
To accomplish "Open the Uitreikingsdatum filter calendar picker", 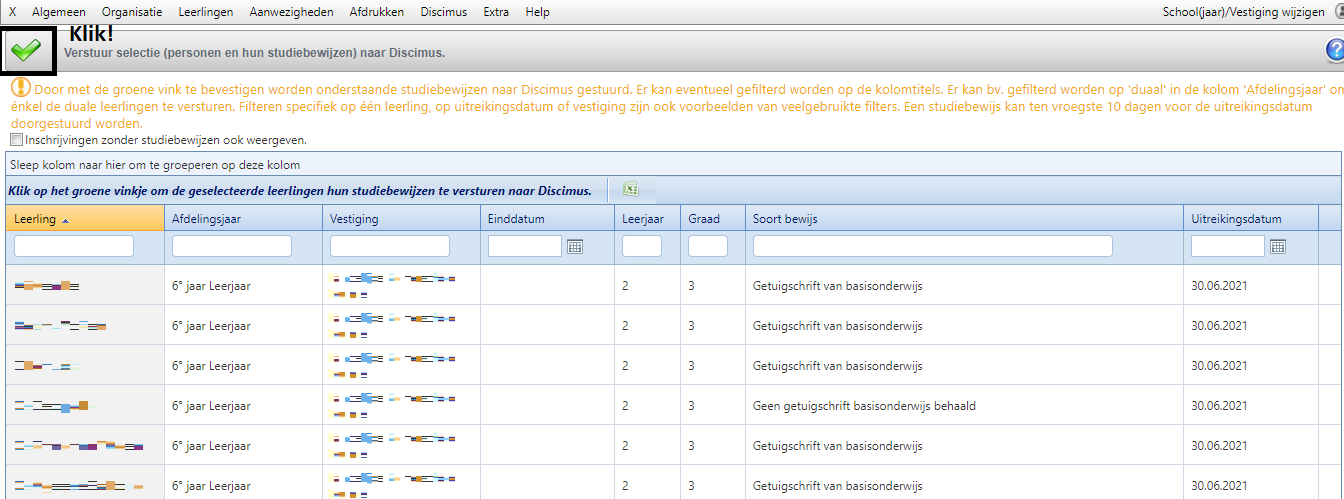I will pyautogui.click(x=1278, y=246).
